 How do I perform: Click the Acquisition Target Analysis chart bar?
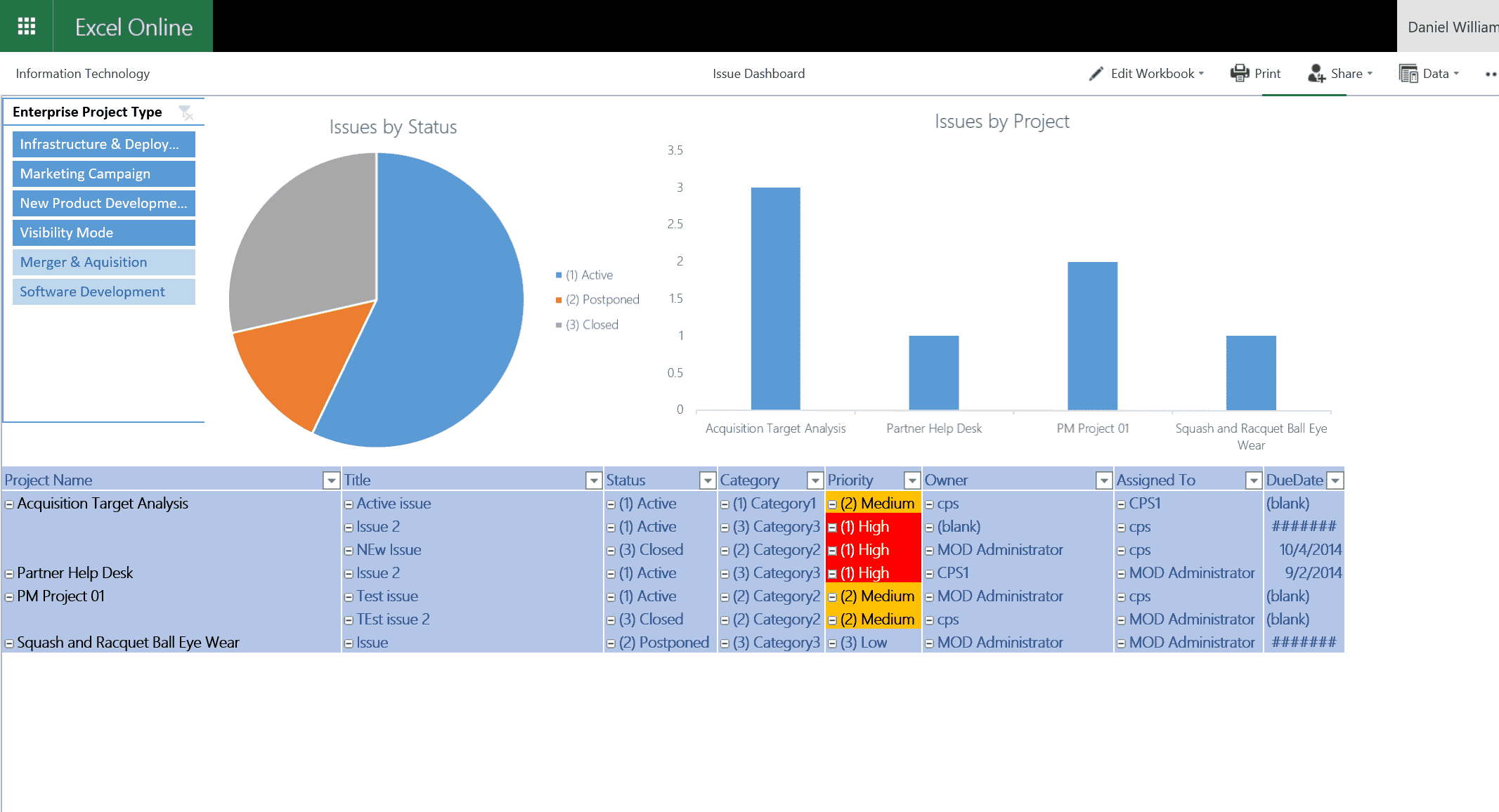point(775,299)
